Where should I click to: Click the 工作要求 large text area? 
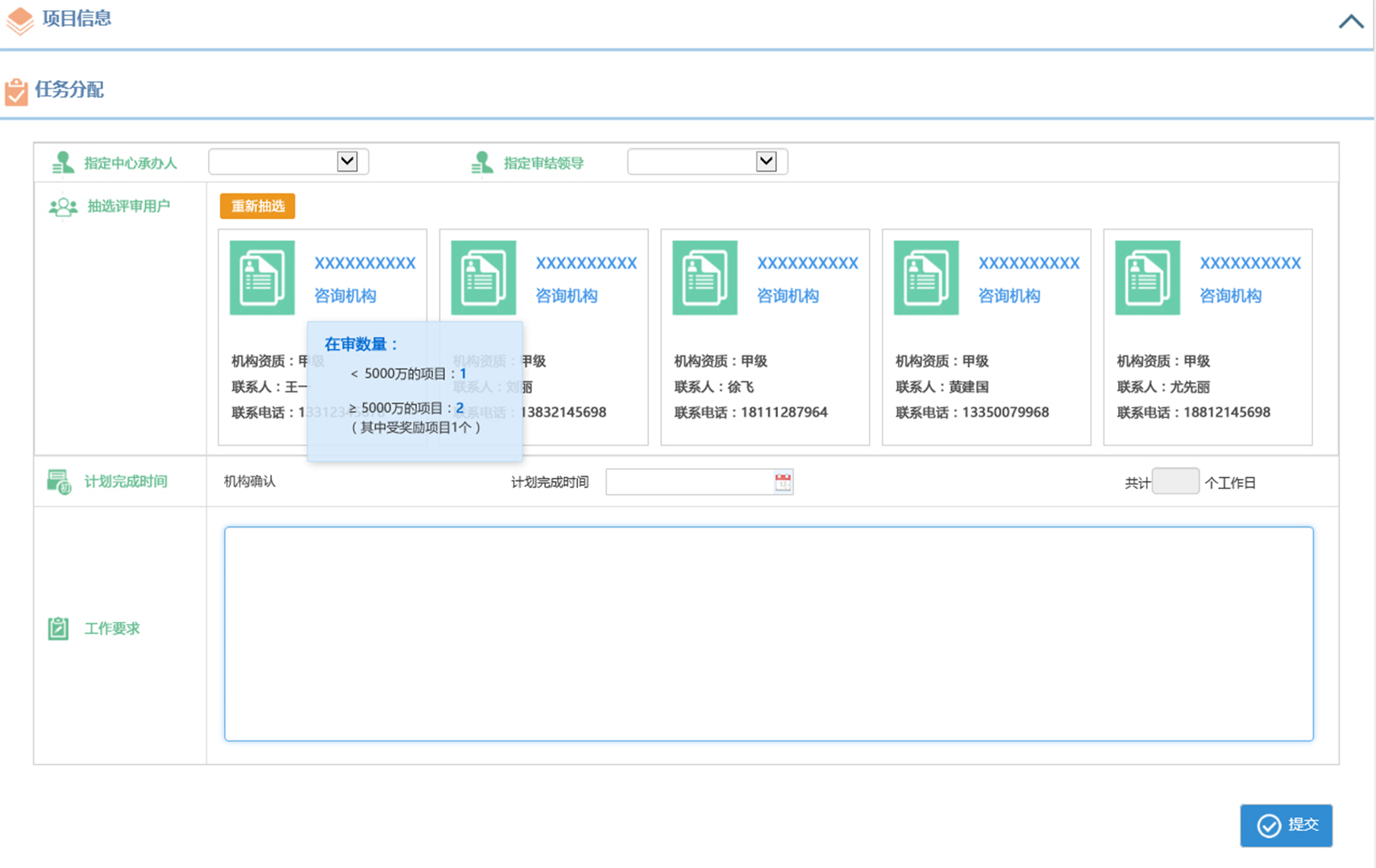[768, 633]
